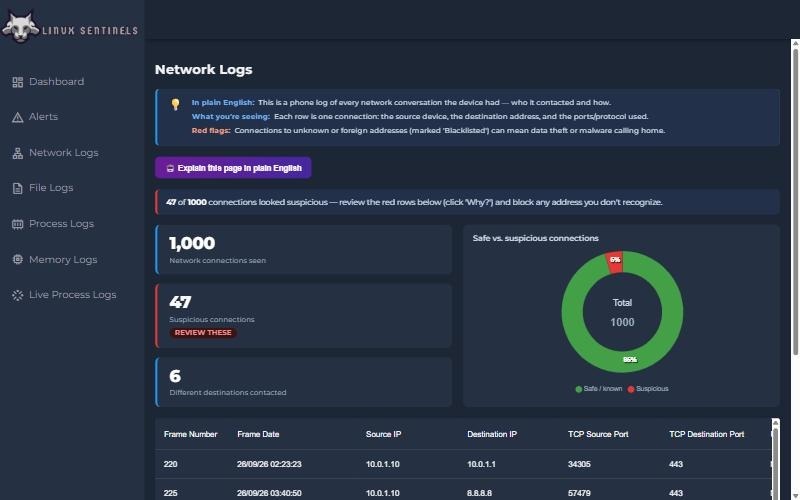The image size is (800, 500).
Task: Click the REVIEW THESE badge
Action: tap(203, 333)
